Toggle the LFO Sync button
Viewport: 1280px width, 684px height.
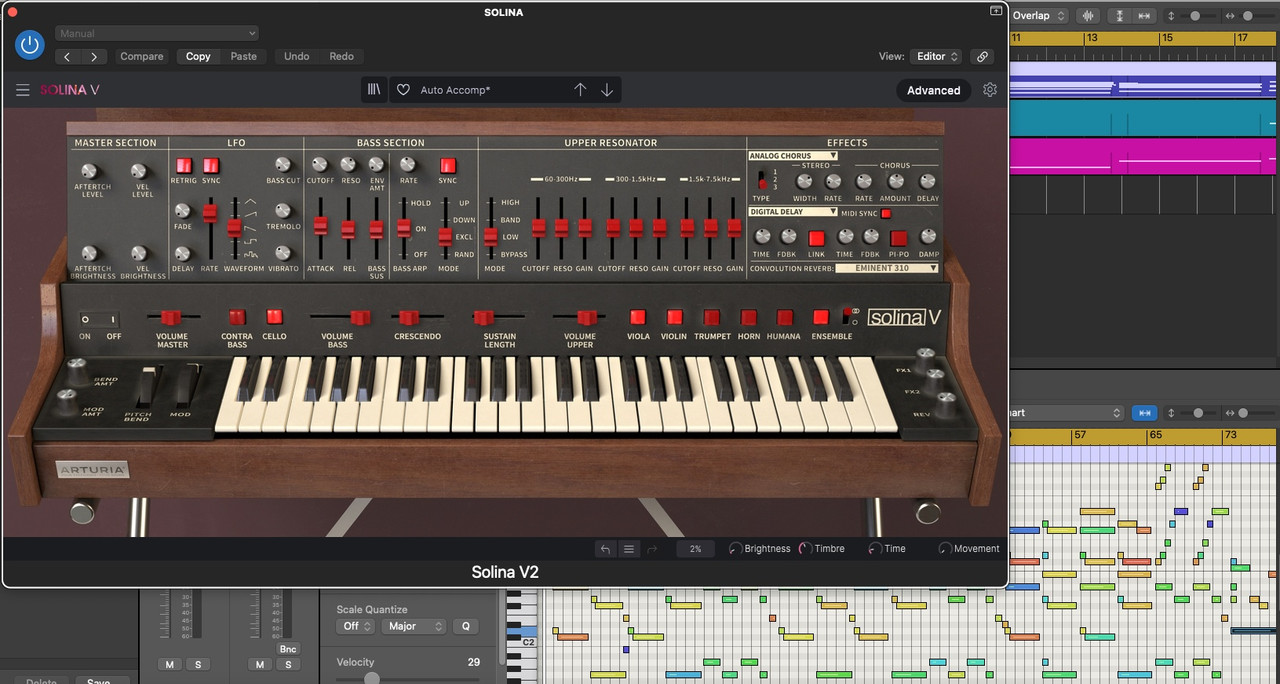coord(211,166)
